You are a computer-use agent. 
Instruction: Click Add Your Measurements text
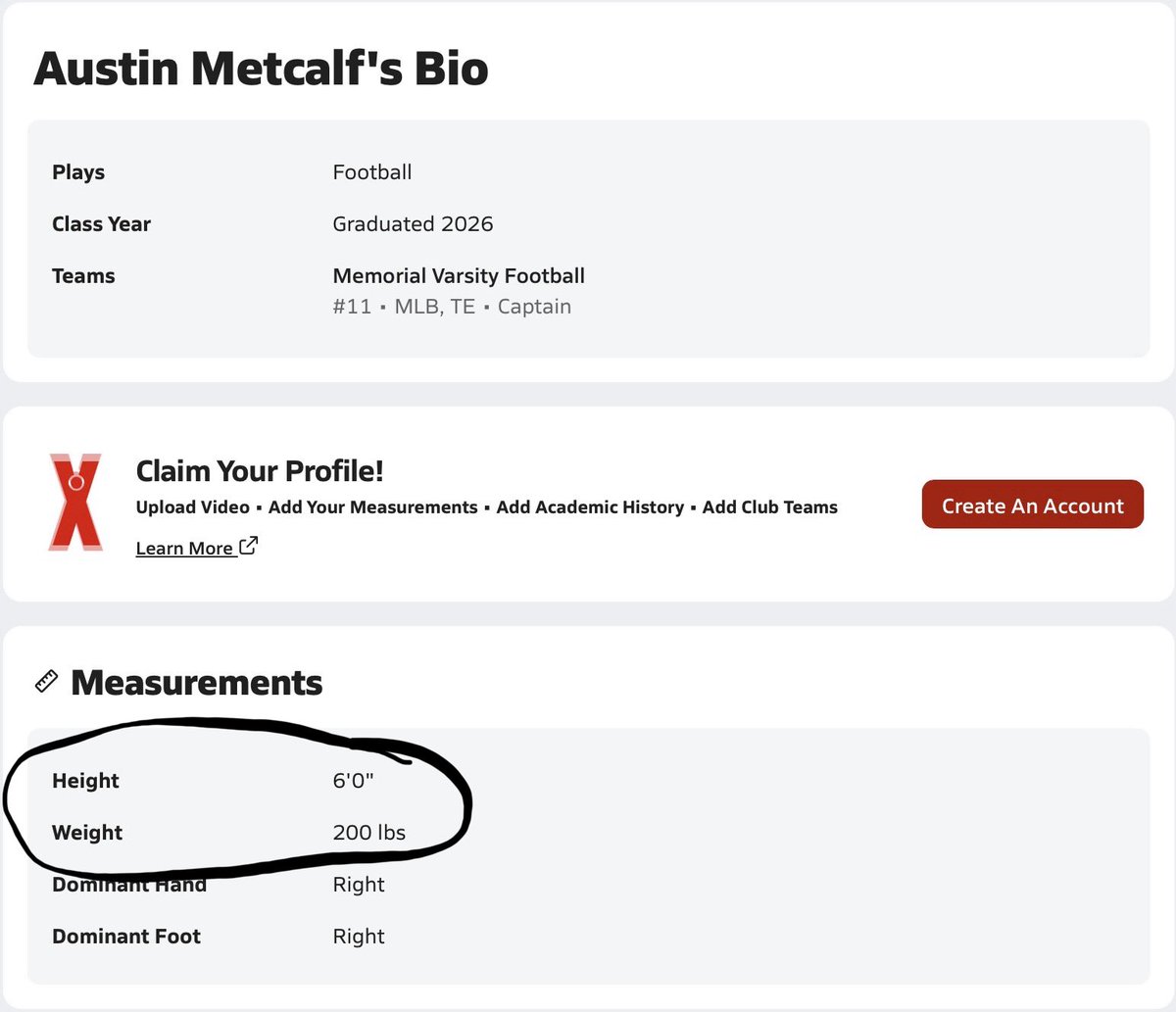(x=373, y=507)
